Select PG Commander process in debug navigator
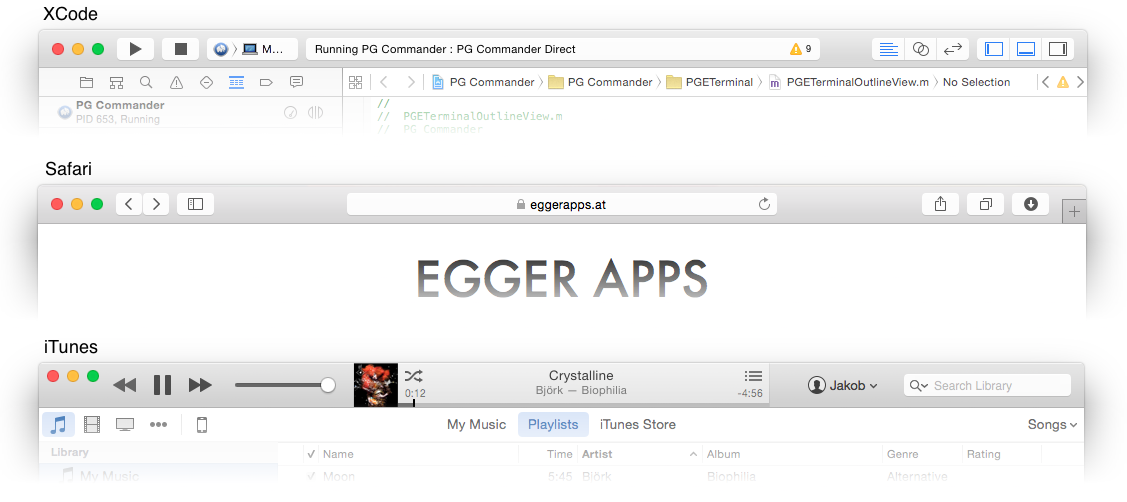The width and height of the screenshot is (1127, 502). coord(190,112)
